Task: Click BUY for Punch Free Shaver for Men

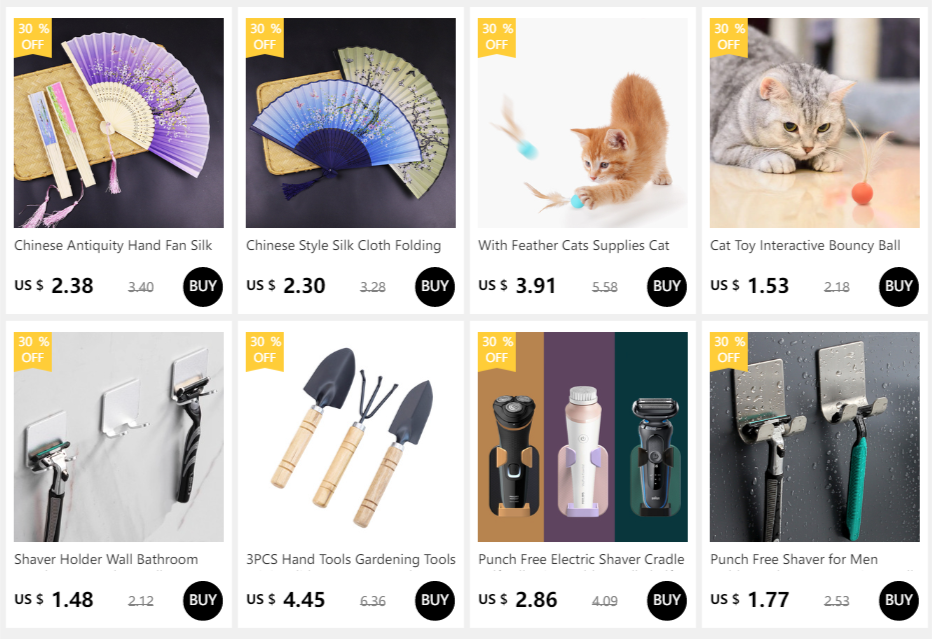Action: [898, 600]
